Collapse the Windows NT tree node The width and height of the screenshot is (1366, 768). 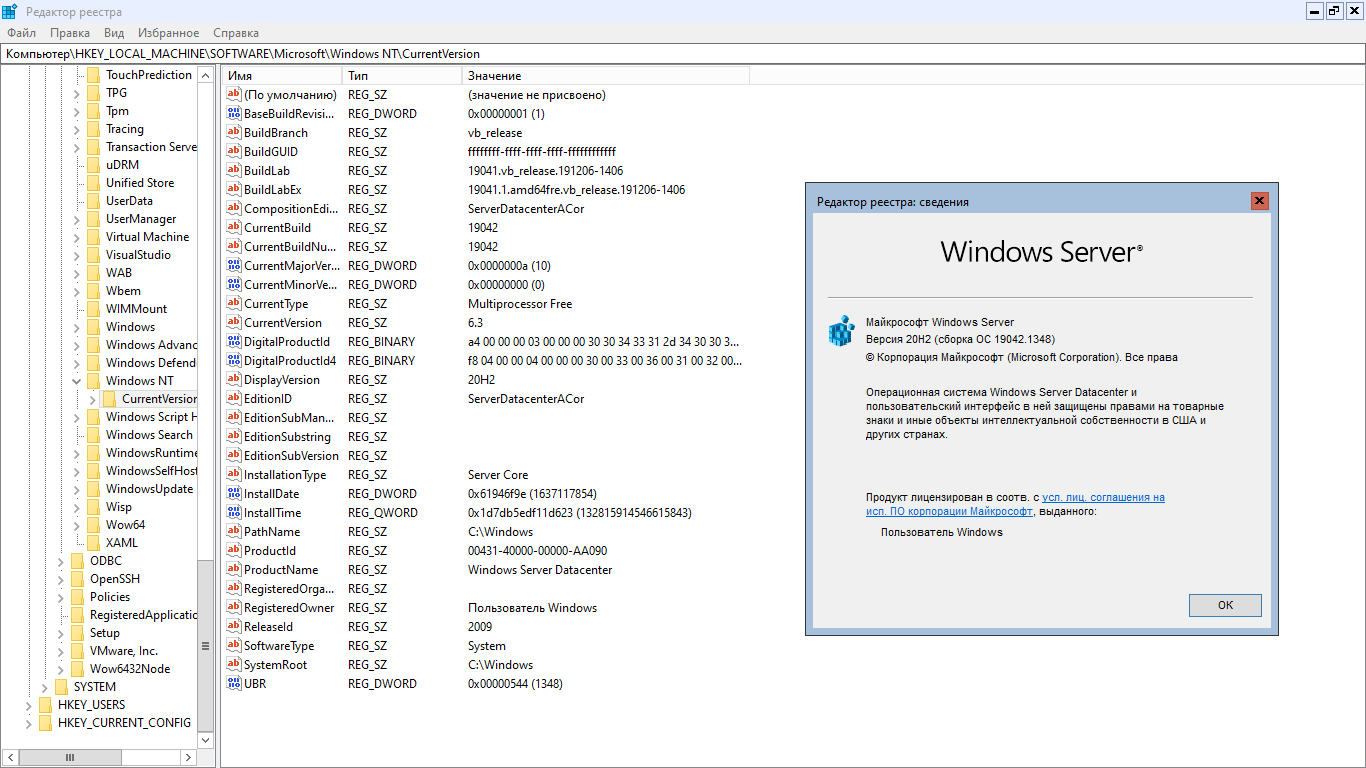(77, 381)
